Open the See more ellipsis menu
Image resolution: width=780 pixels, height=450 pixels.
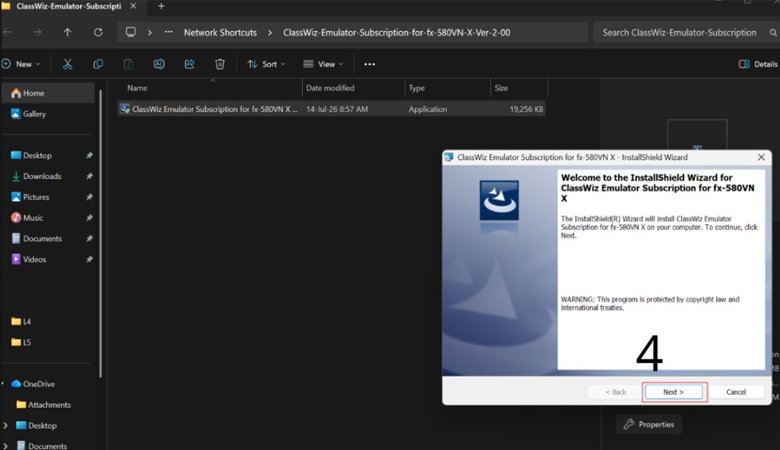[x=370, y=64]
